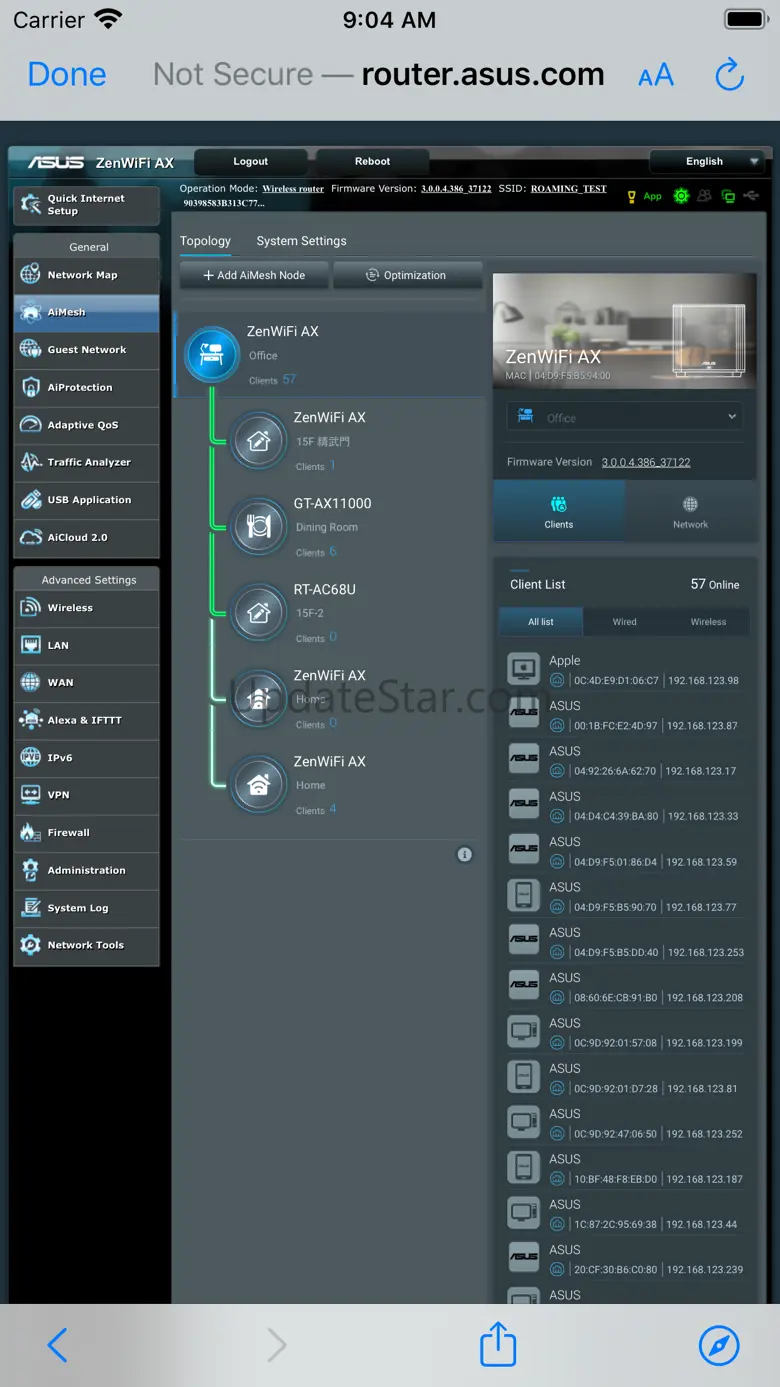This screenshot has height=1387, width=780.
Task: Click Add AiMesh Node button
Action: [x=254, y=275]
